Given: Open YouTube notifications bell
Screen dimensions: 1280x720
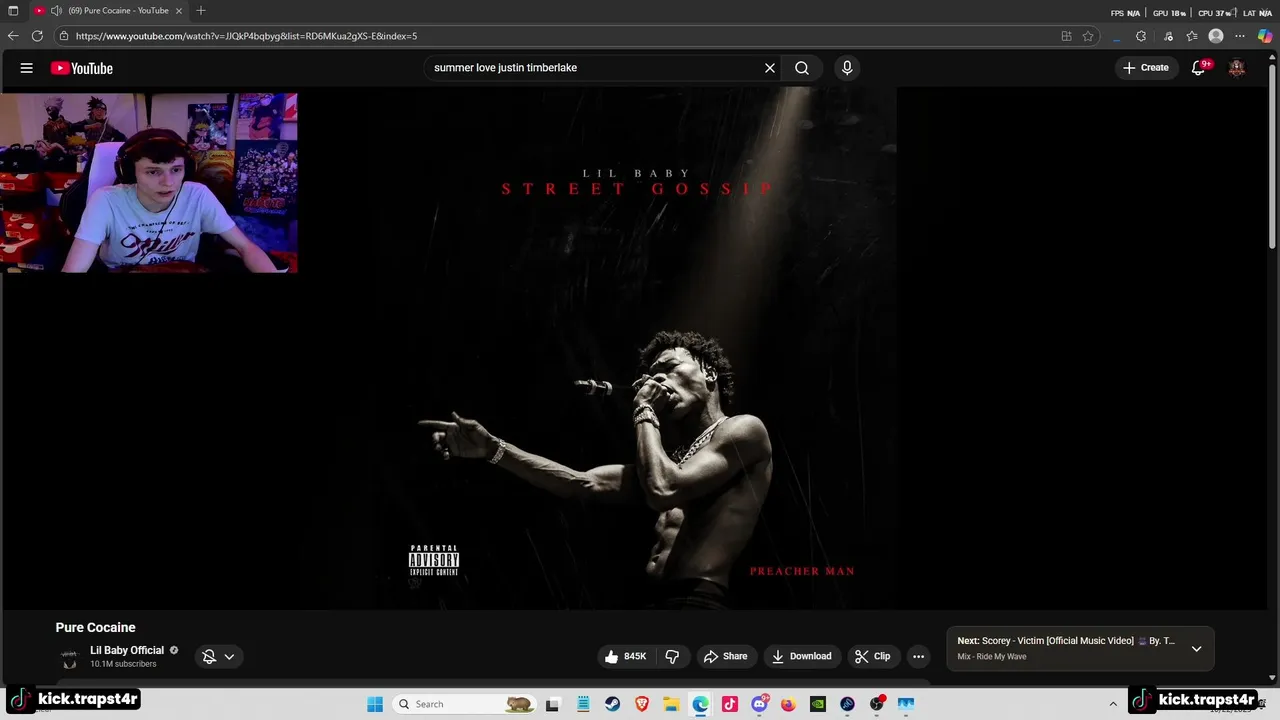Looking at the screenshot, I should pyautogui.click(x=1199, y=68).
